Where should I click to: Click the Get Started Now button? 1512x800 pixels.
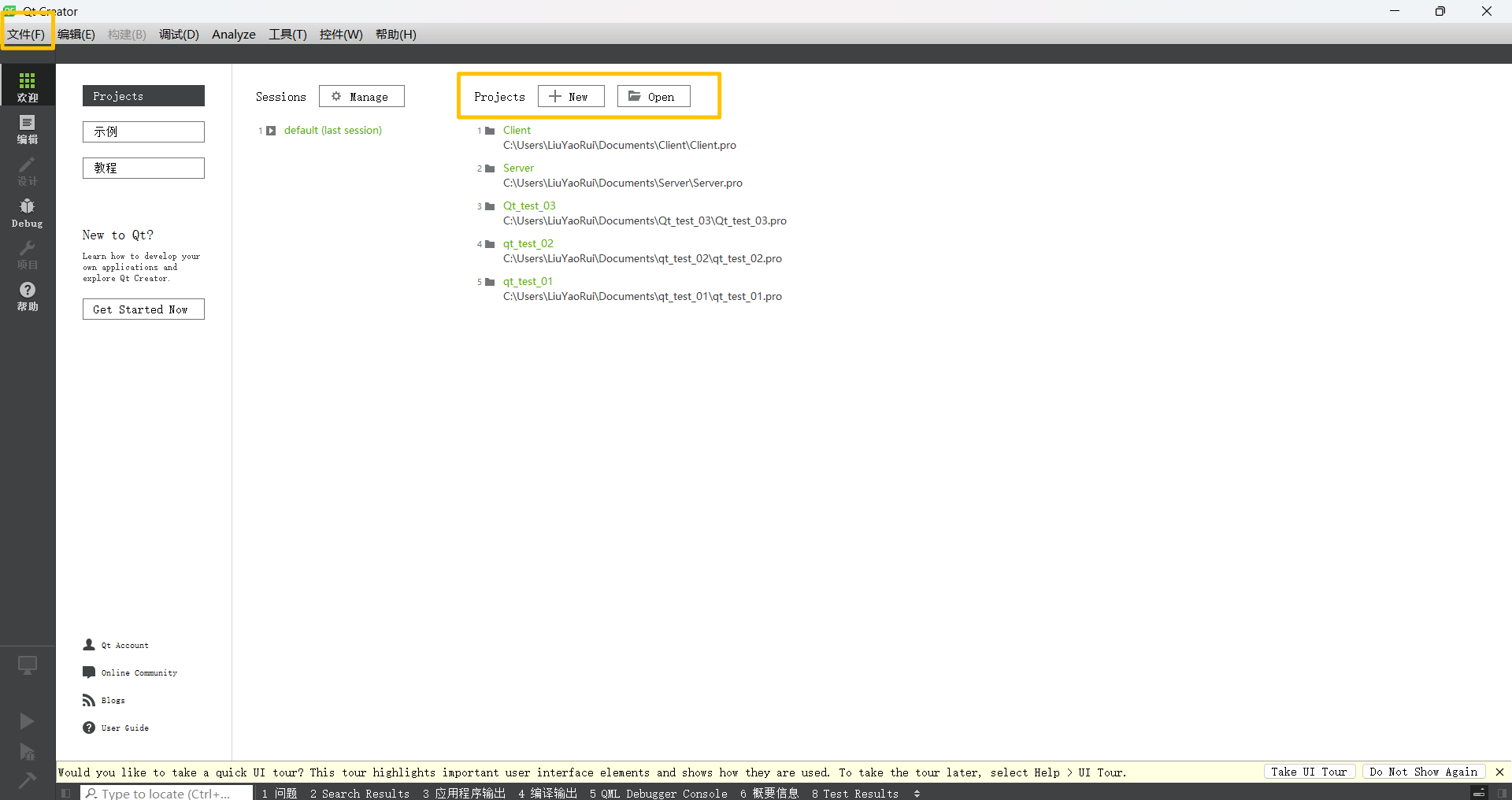click(x=143, y=309)
